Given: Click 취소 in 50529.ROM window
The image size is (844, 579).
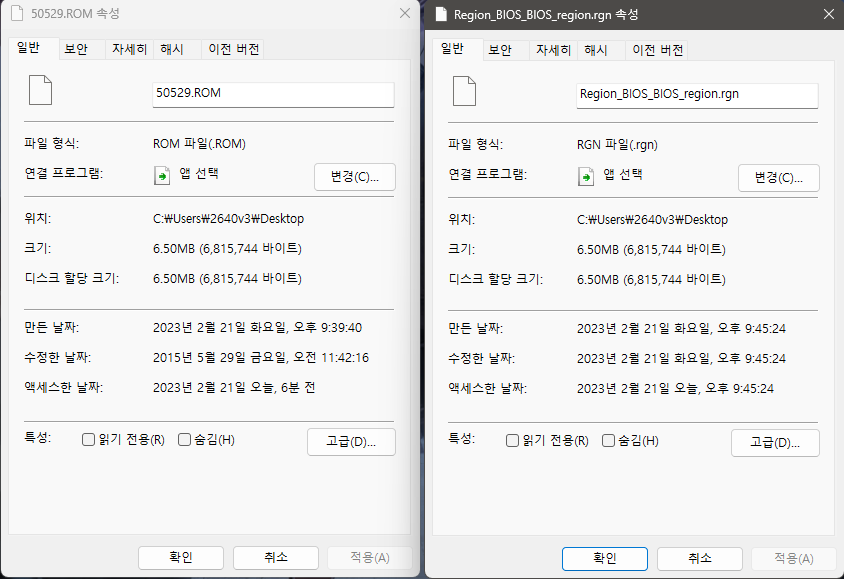Looking at the screenshot, I should pos(276,557).
